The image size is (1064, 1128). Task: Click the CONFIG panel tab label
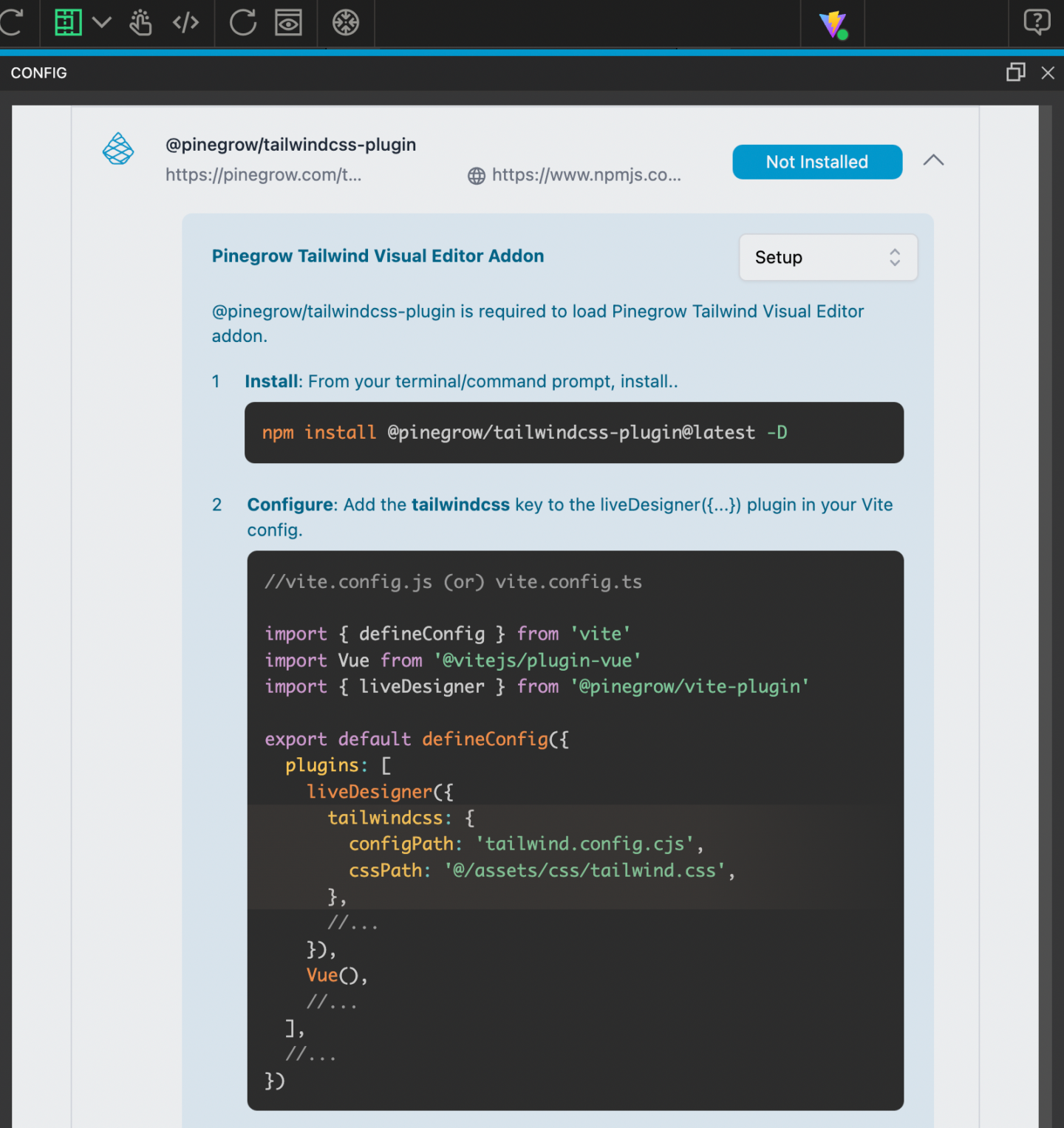coord(38,72)
